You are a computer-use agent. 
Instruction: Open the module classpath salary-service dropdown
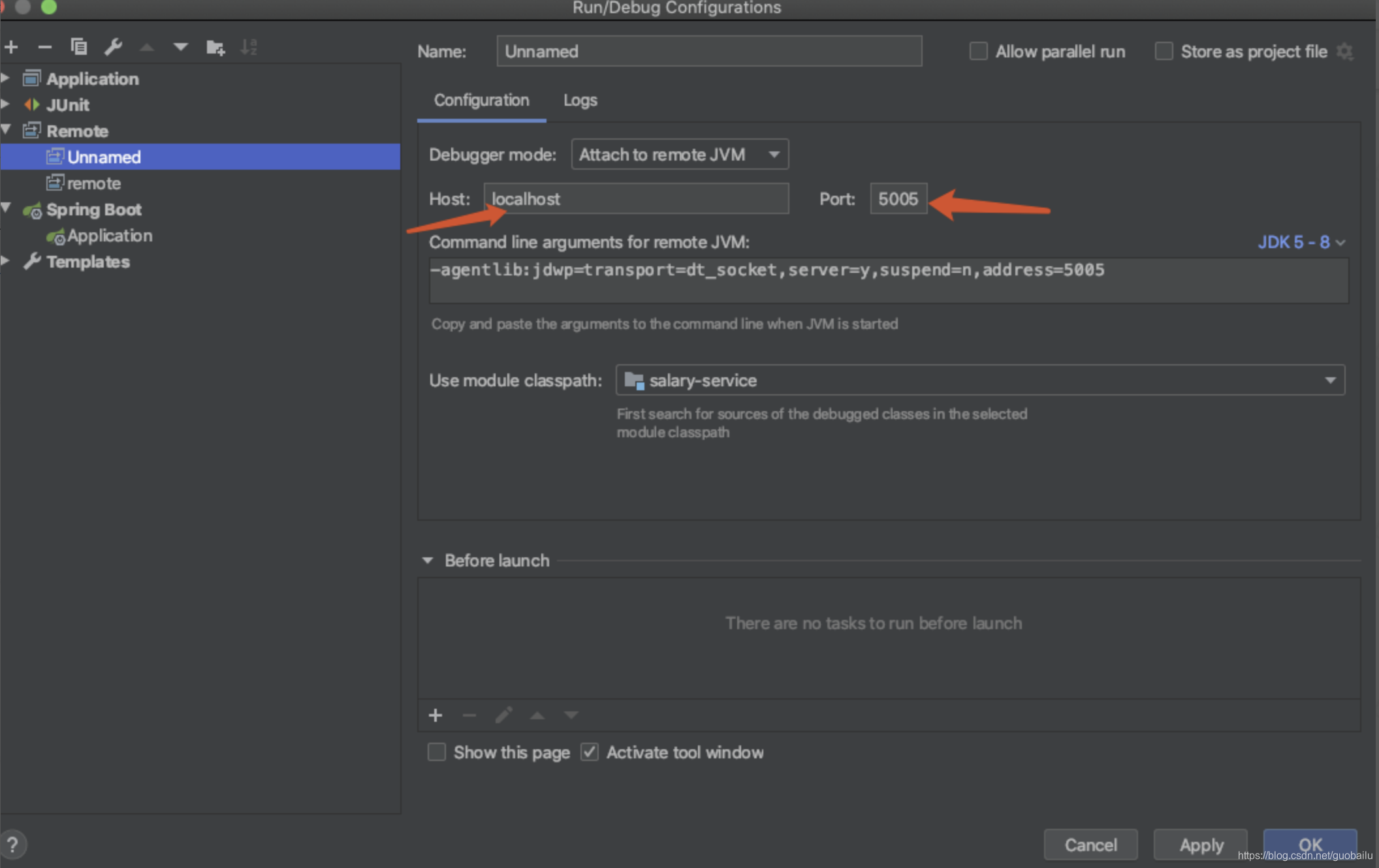point(979,380)
